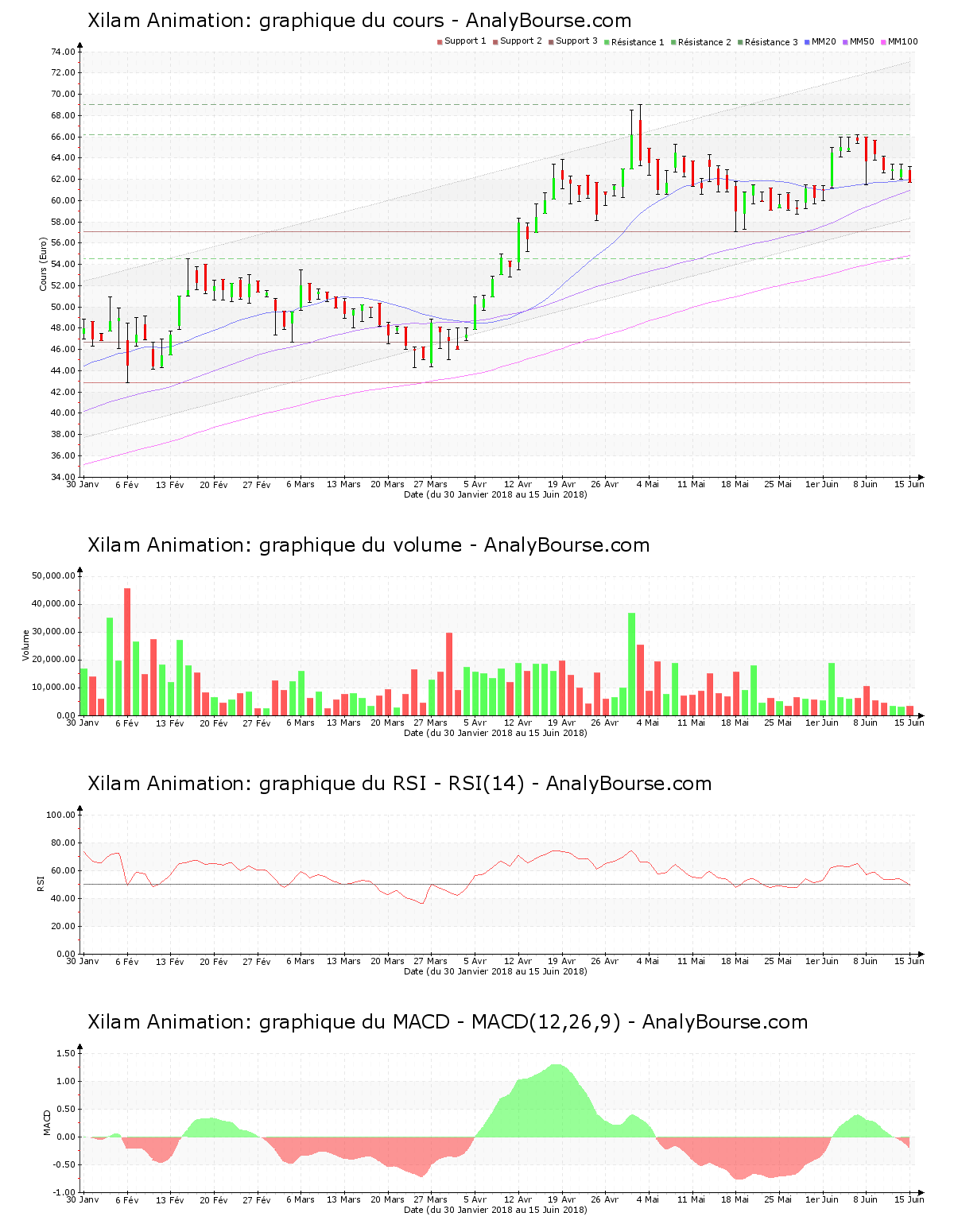954x1232 pixels.
Task: Click the 50,000.00 value on volume axis
Action: [53, 575]
